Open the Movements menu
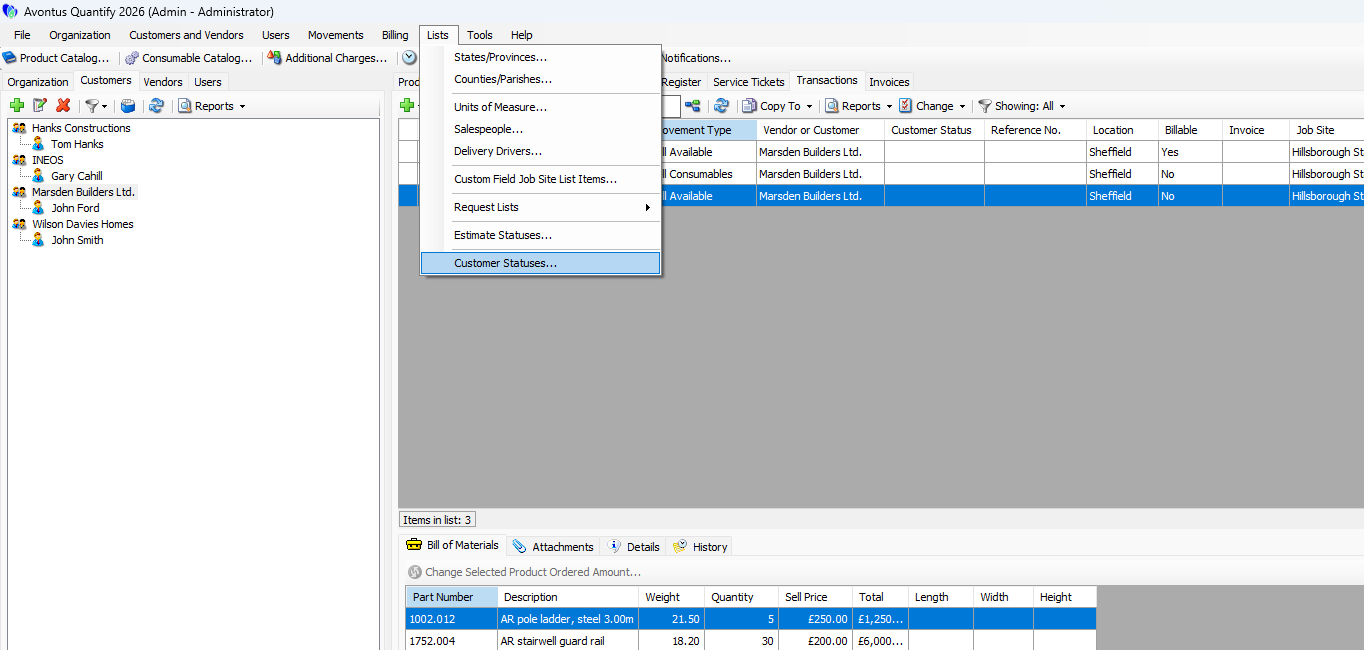 tap(335, 35)
